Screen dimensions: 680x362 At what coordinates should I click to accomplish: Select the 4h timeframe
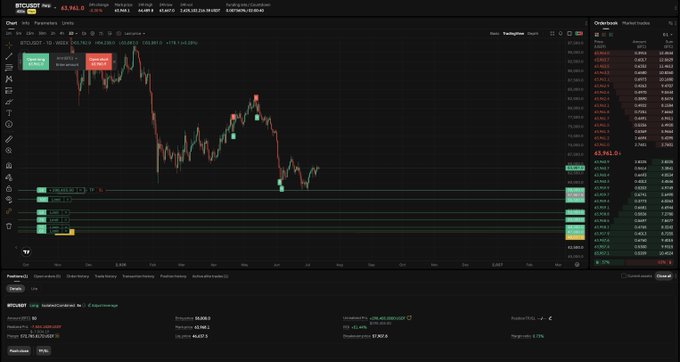click(62, 33)
